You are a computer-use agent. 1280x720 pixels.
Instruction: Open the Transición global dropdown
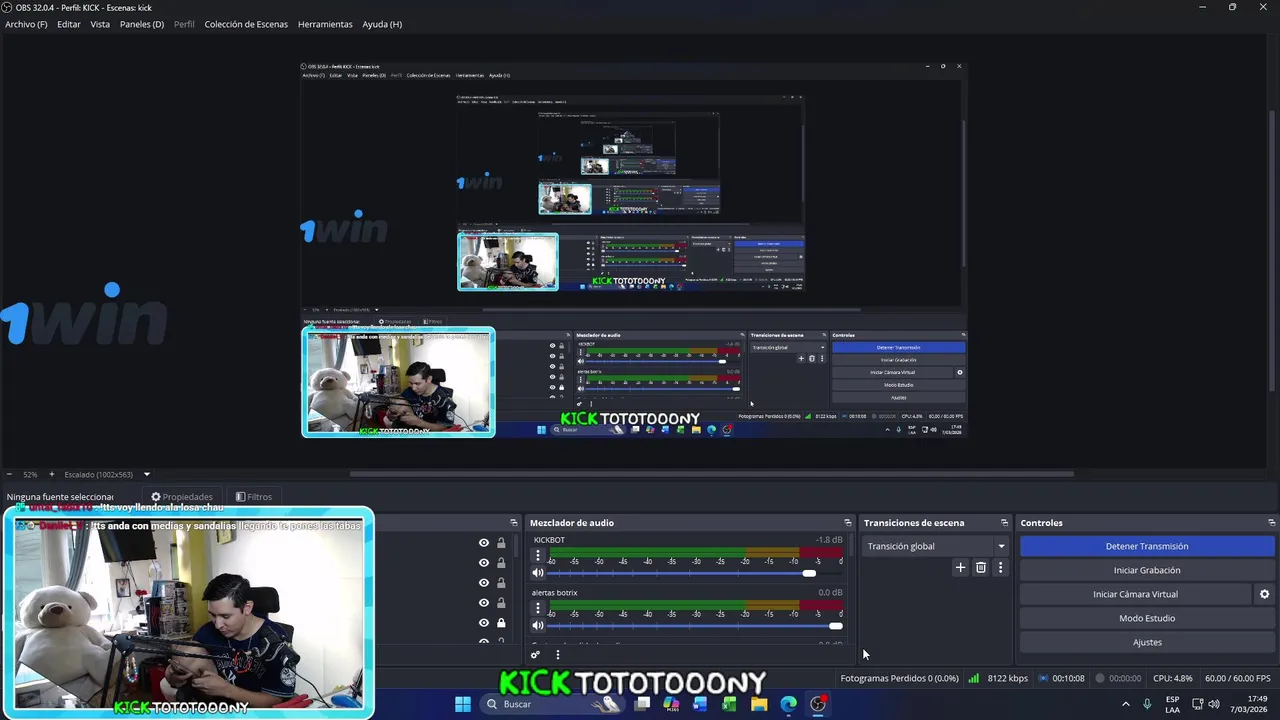pyautogui.click(x=935, y=546)
